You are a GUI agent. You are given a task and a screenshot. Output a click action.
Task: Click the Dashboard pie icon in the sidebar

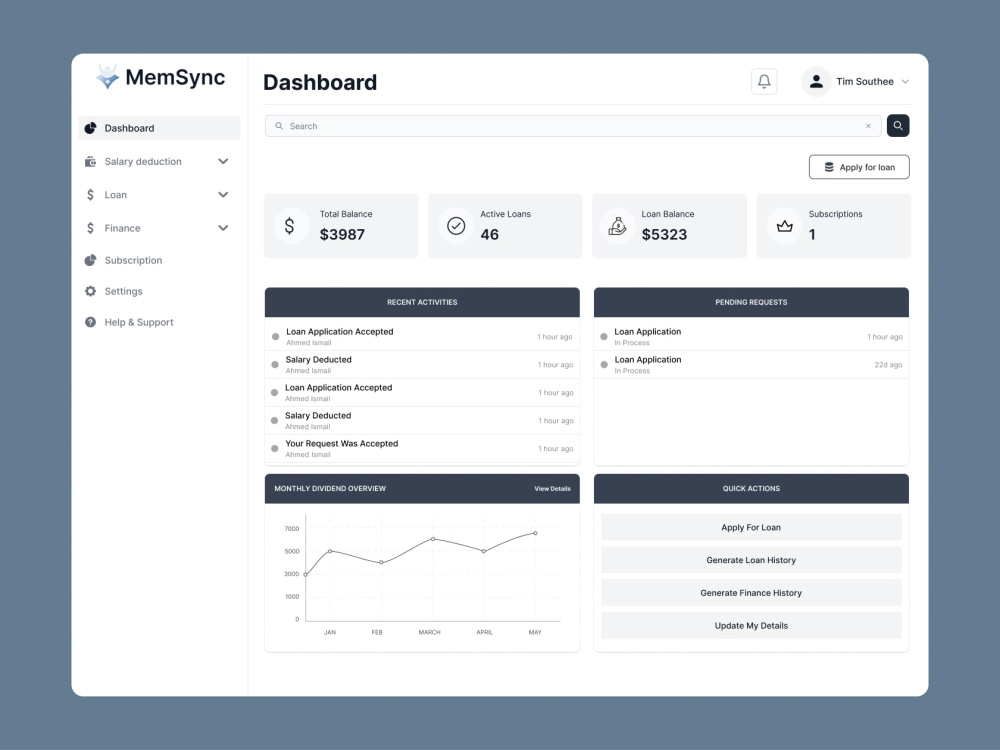pyautogui.click(x=91, y=128)
